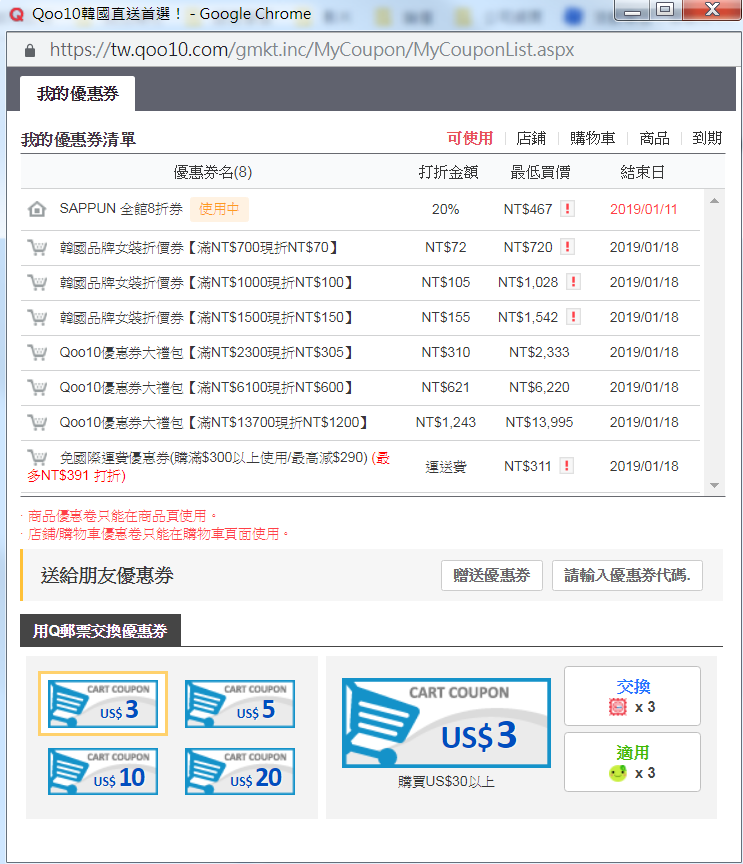Switch to the 購物車 coupon filter
Image resolution: width=743 pixels, height=864 pixels.
click(593, 138)
